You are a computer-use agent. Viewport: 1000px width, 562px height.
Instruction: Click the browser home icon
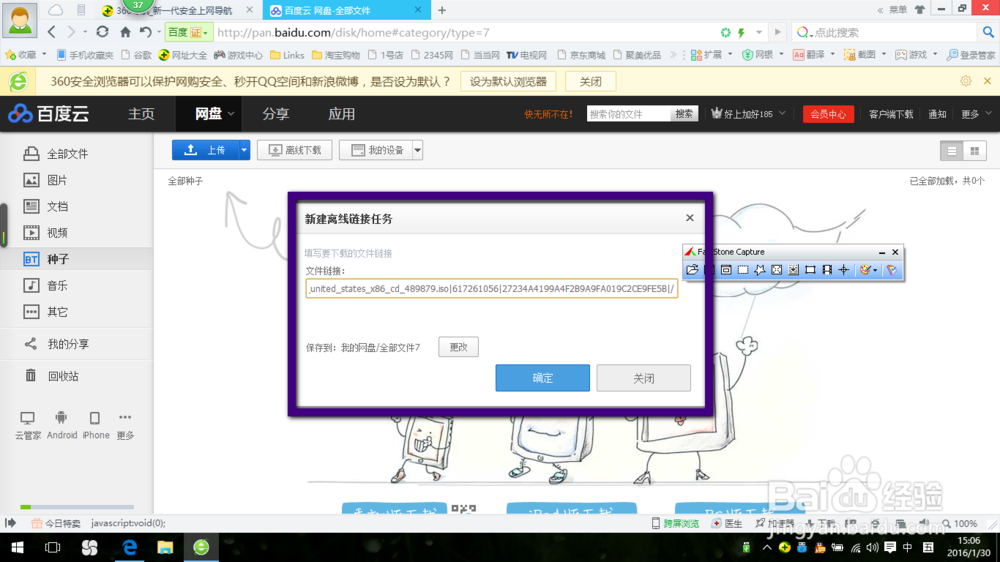[x=125, y=32]
